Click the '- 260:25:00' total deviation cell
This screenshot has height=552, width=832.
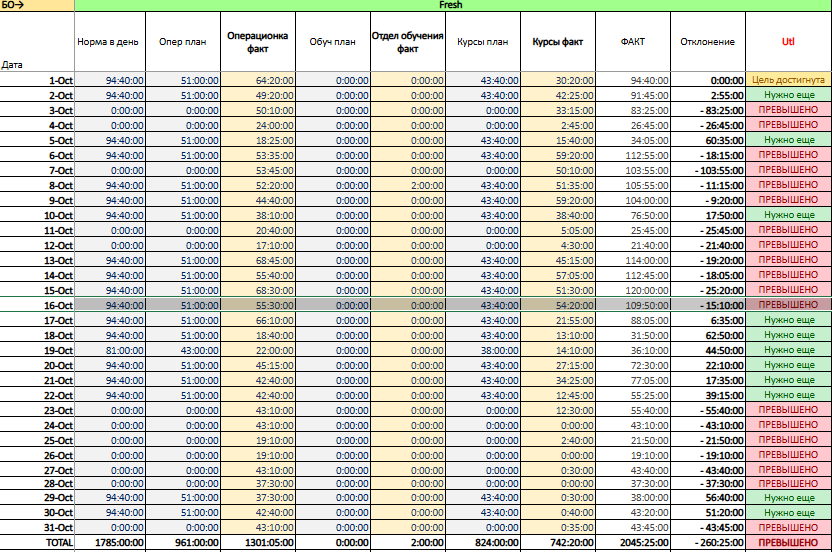click(x=708, y=542)
